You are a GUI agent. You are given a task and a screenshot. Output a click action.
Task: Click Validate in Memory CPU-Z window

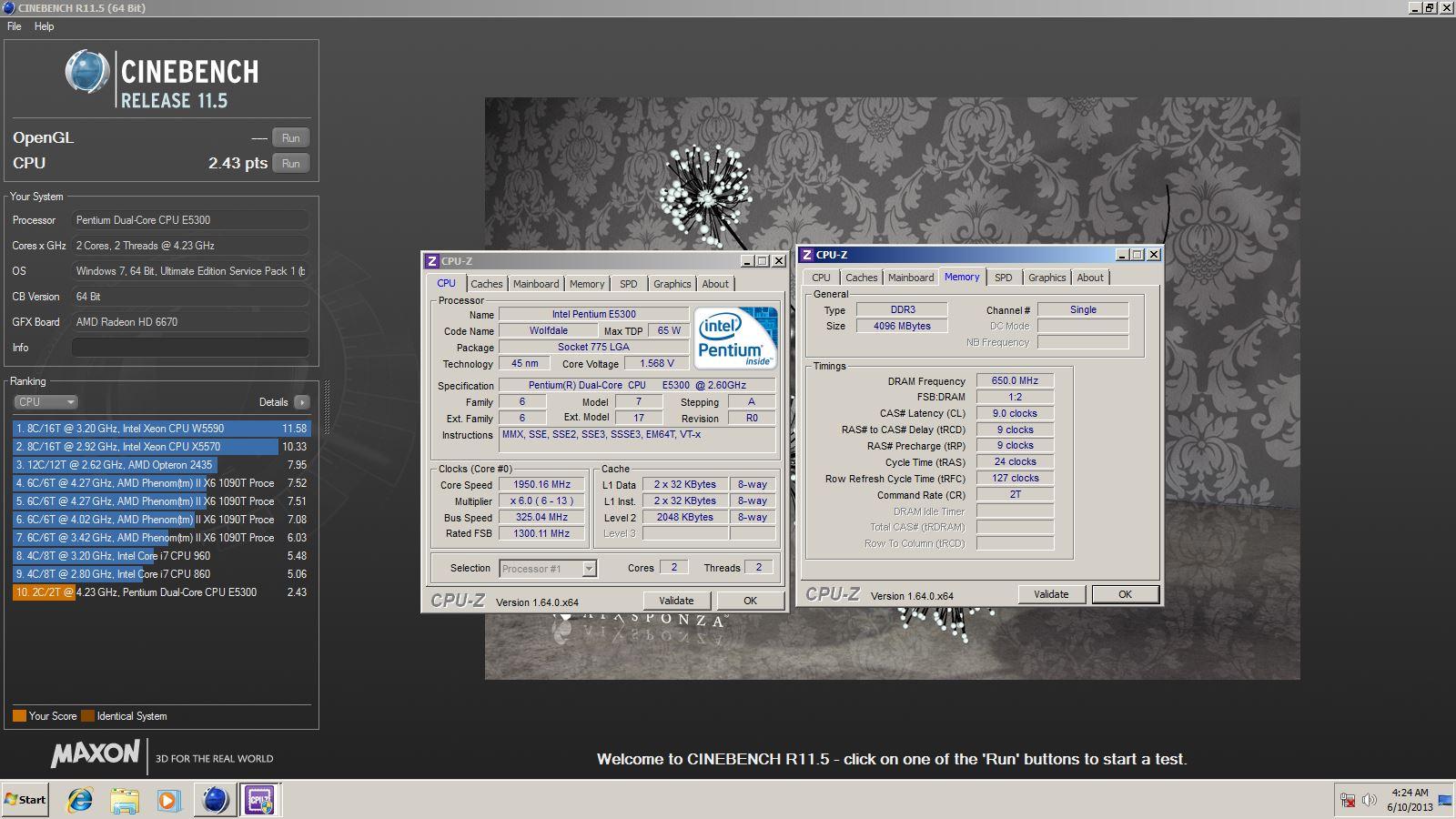point(1051,594)
